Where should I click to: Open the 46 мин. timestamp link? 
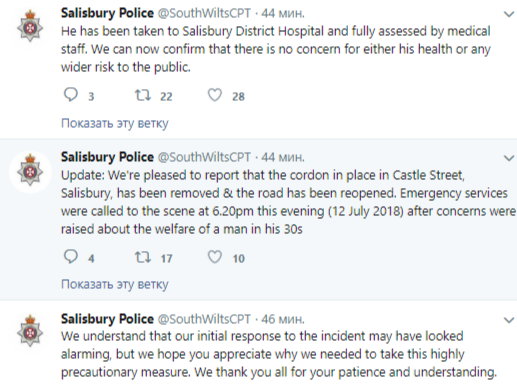point(283,319)
